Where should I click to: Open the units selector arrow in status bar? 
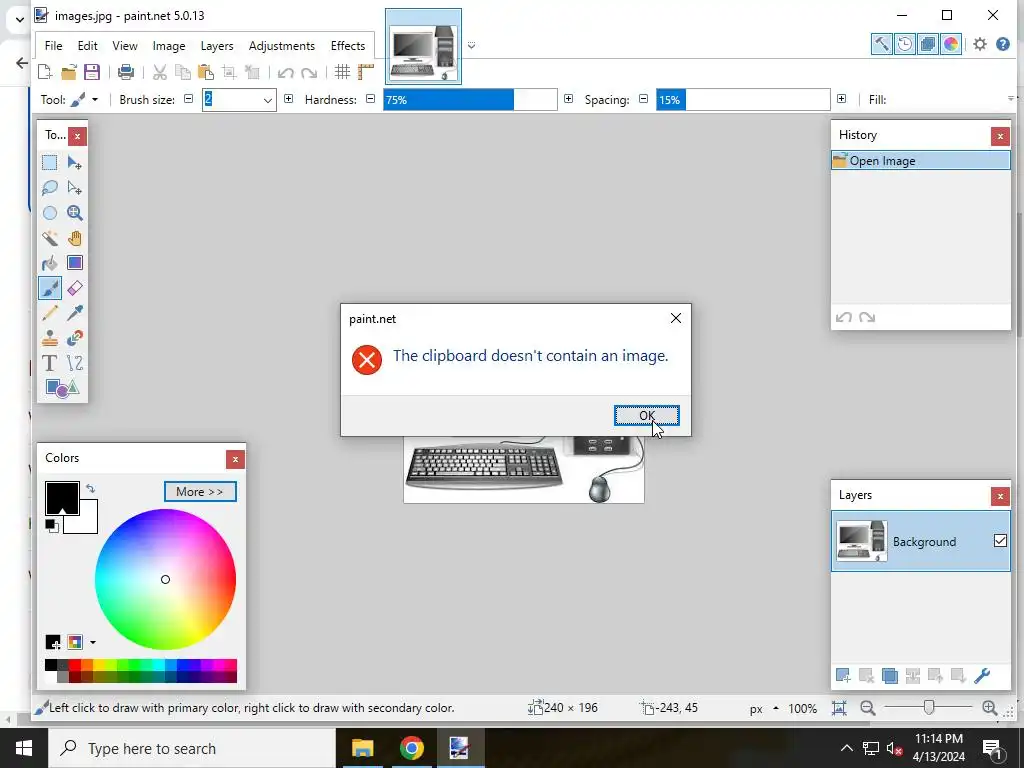coord(776,708)
